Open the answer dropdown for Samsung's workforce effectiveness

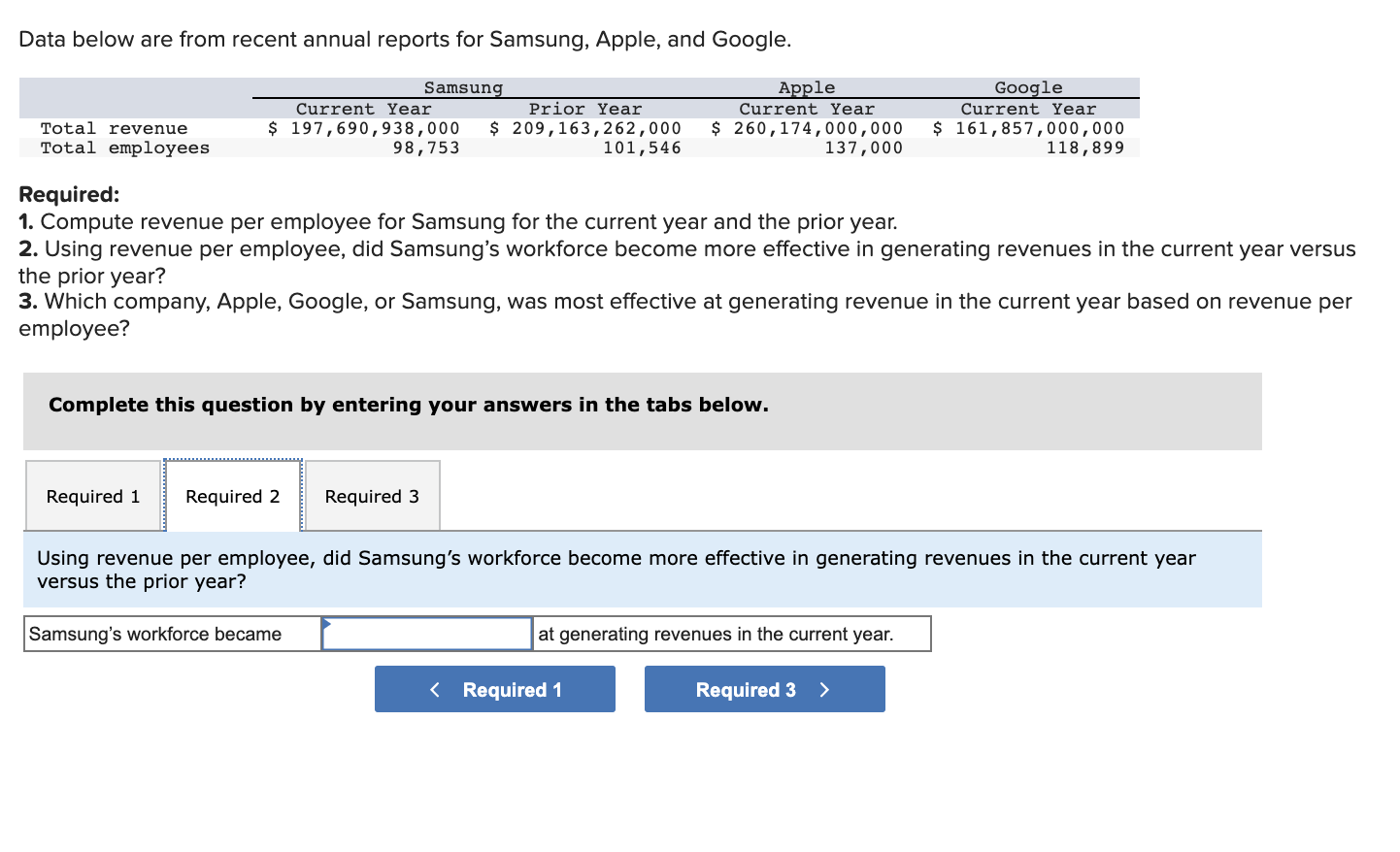(427, 634)
